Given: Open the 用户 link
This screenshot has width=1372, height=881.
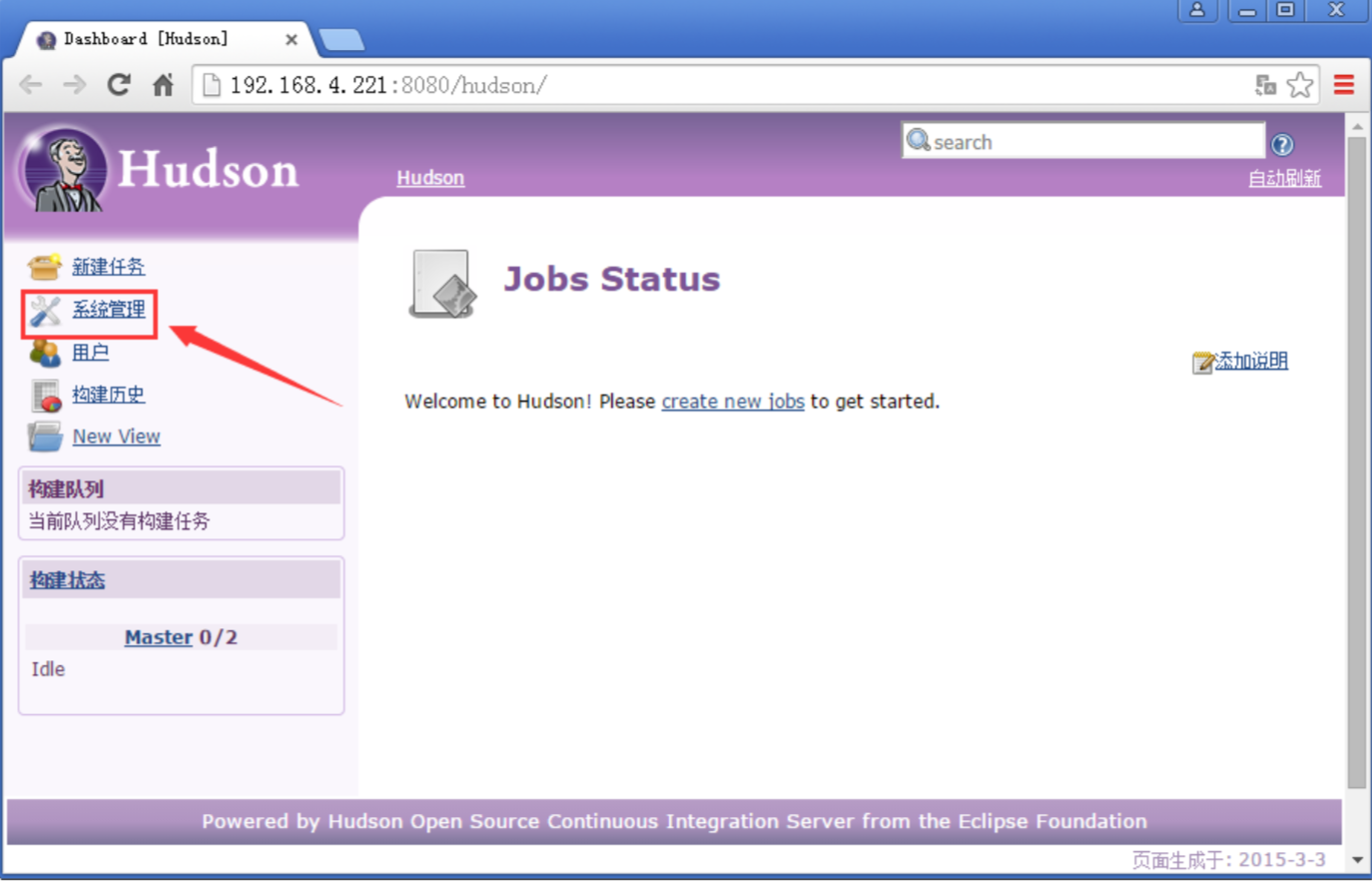Looking at the screenshot, I should pyautogui.click(x=90, y=352).
